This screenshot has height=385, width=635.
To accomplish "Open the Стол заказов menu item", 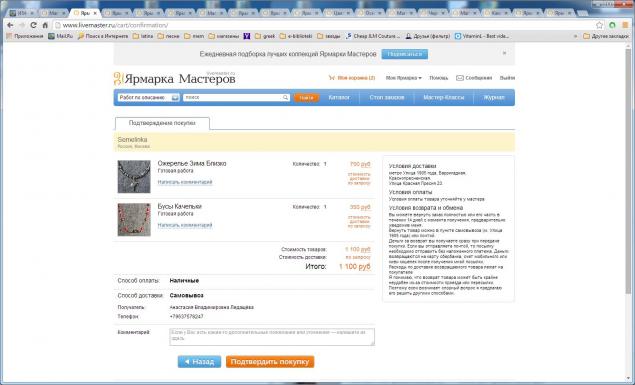I will click(387, 98).
